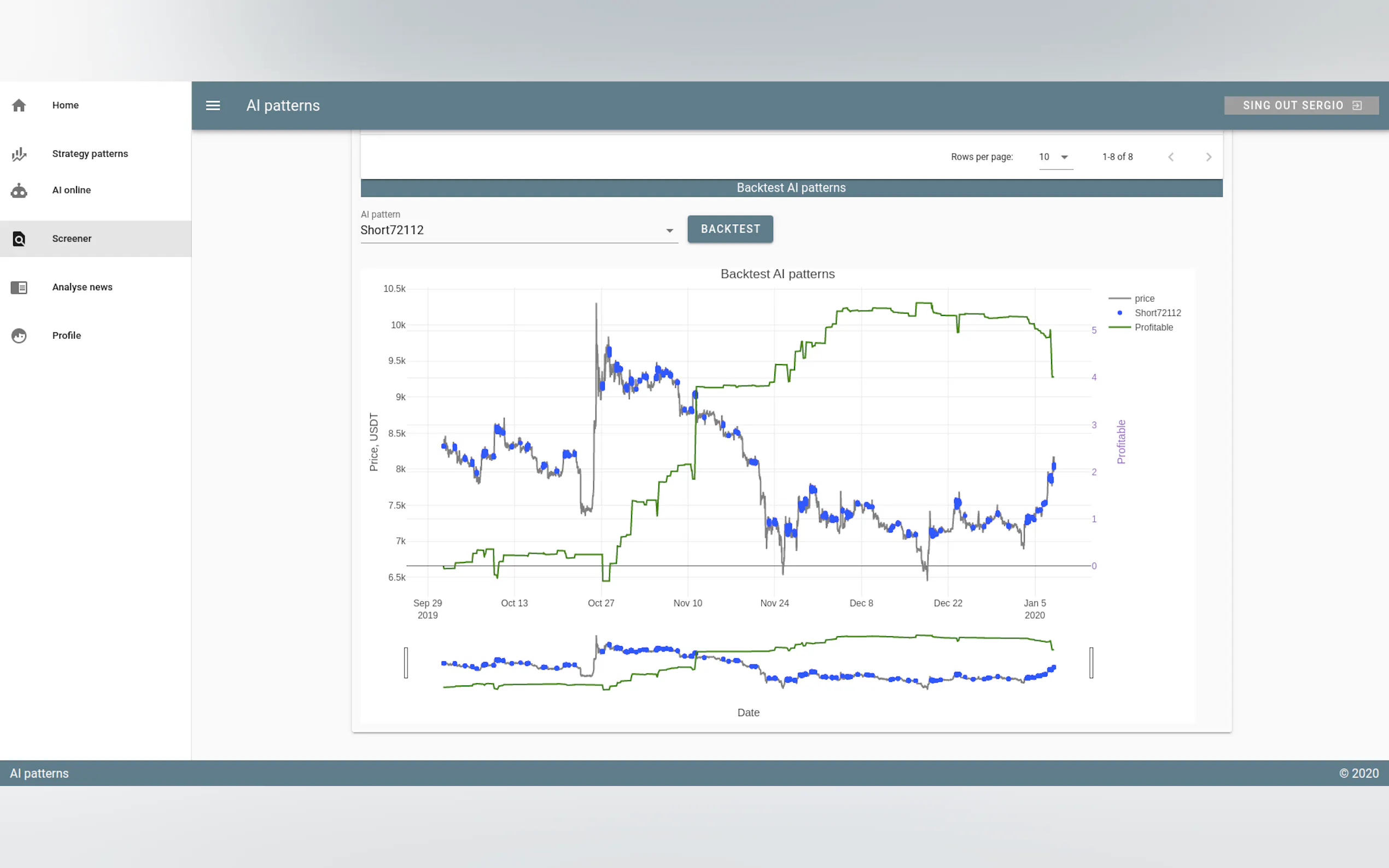Click left range slider handle

click(x=406, y=662)
